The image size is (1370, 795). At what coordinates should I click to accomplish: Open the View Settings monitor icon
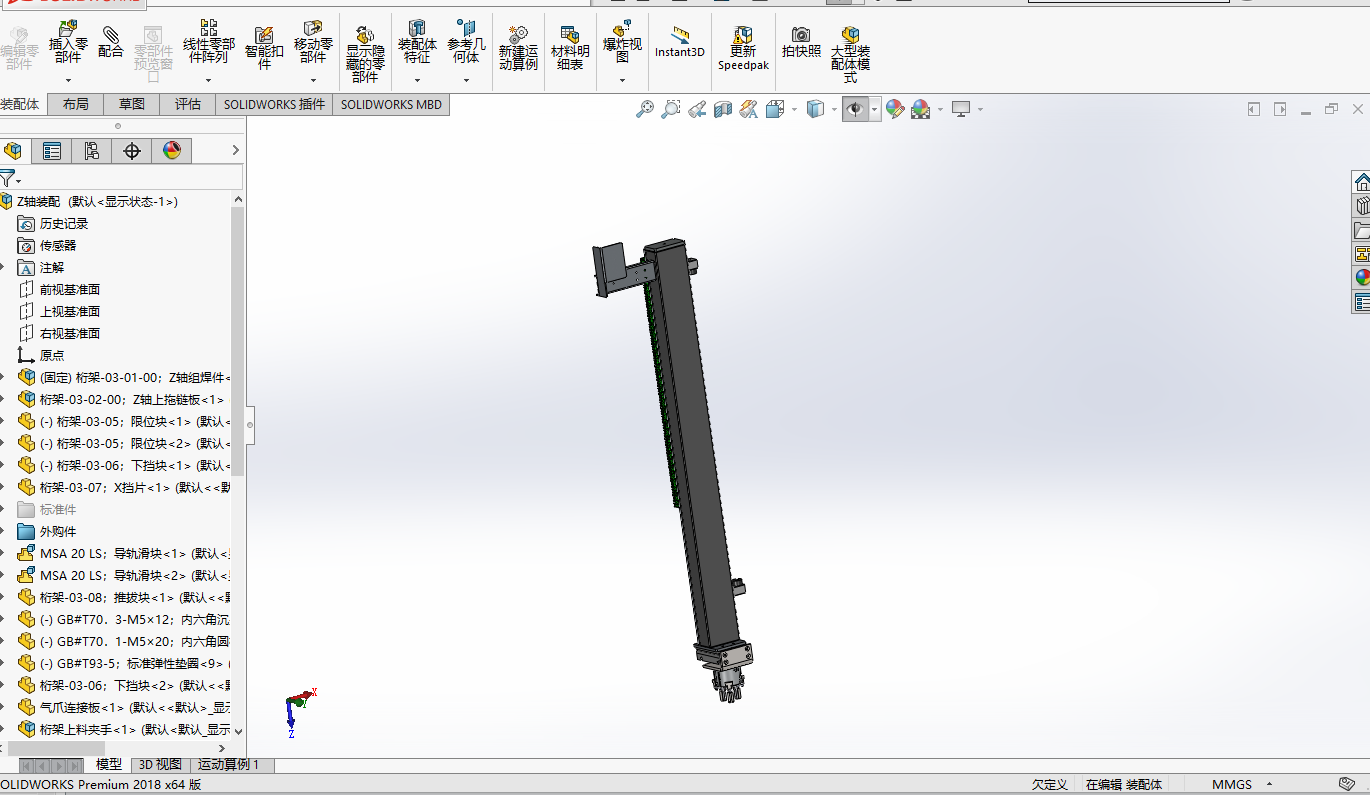[961, 108]
